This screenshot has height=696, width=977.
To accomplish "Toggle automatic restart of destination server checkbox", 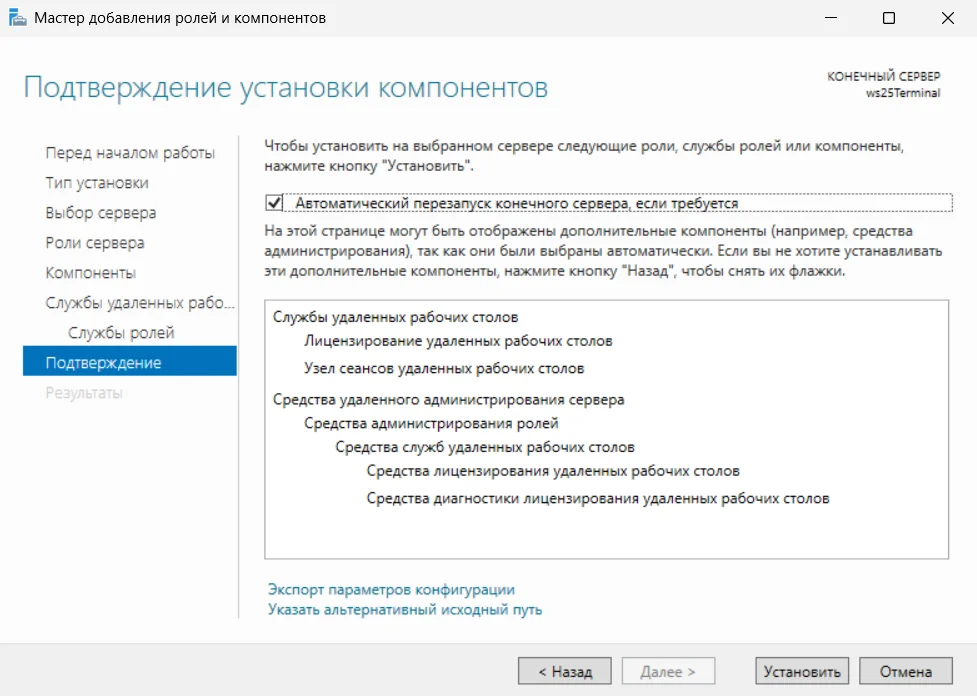I will (x=274, y=203).
